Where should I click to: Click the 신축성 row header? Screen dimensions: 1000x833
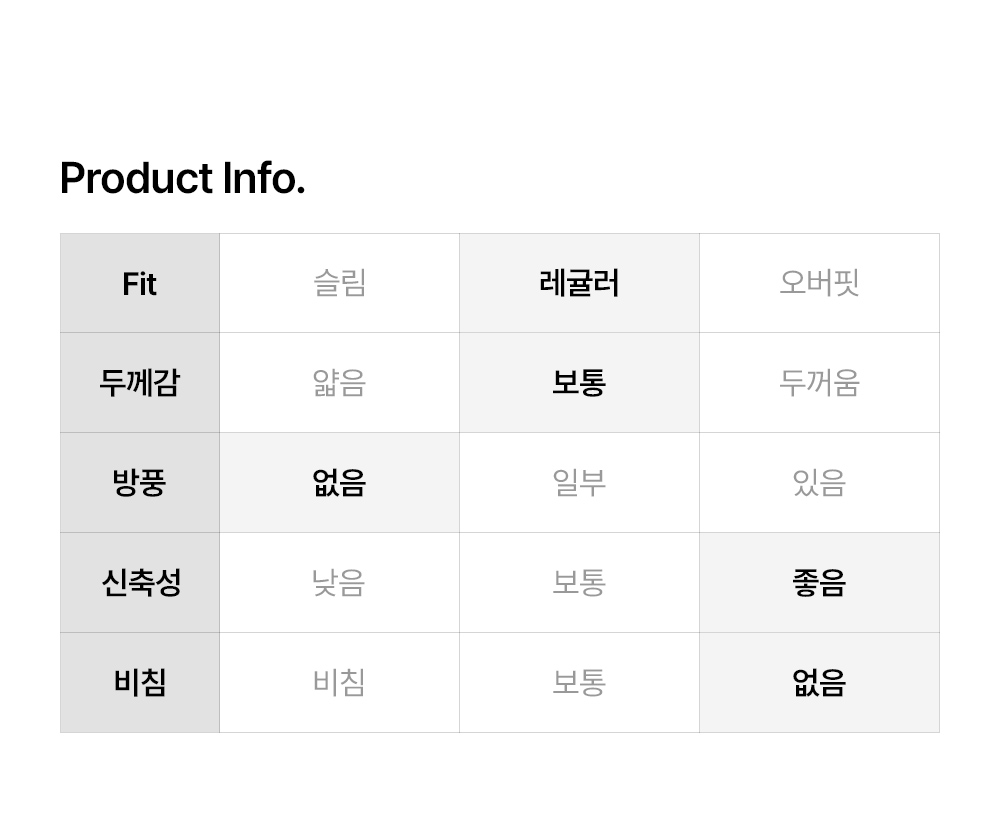tap(140, 583)
